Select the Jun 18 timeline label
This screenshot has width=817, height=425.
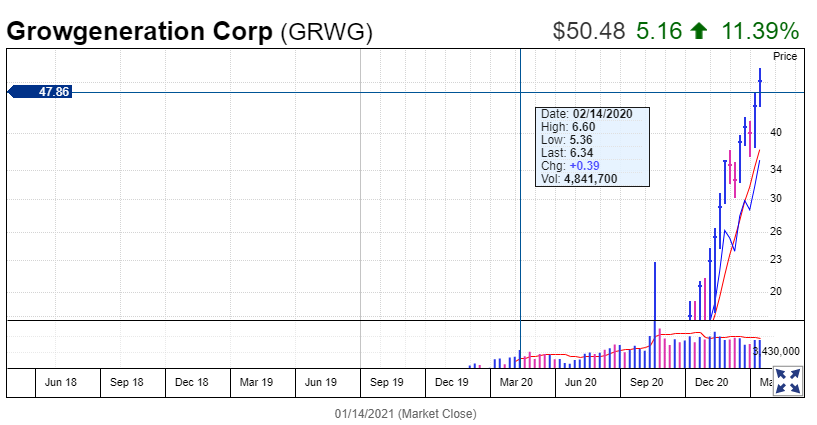click(x=60, y=382)
